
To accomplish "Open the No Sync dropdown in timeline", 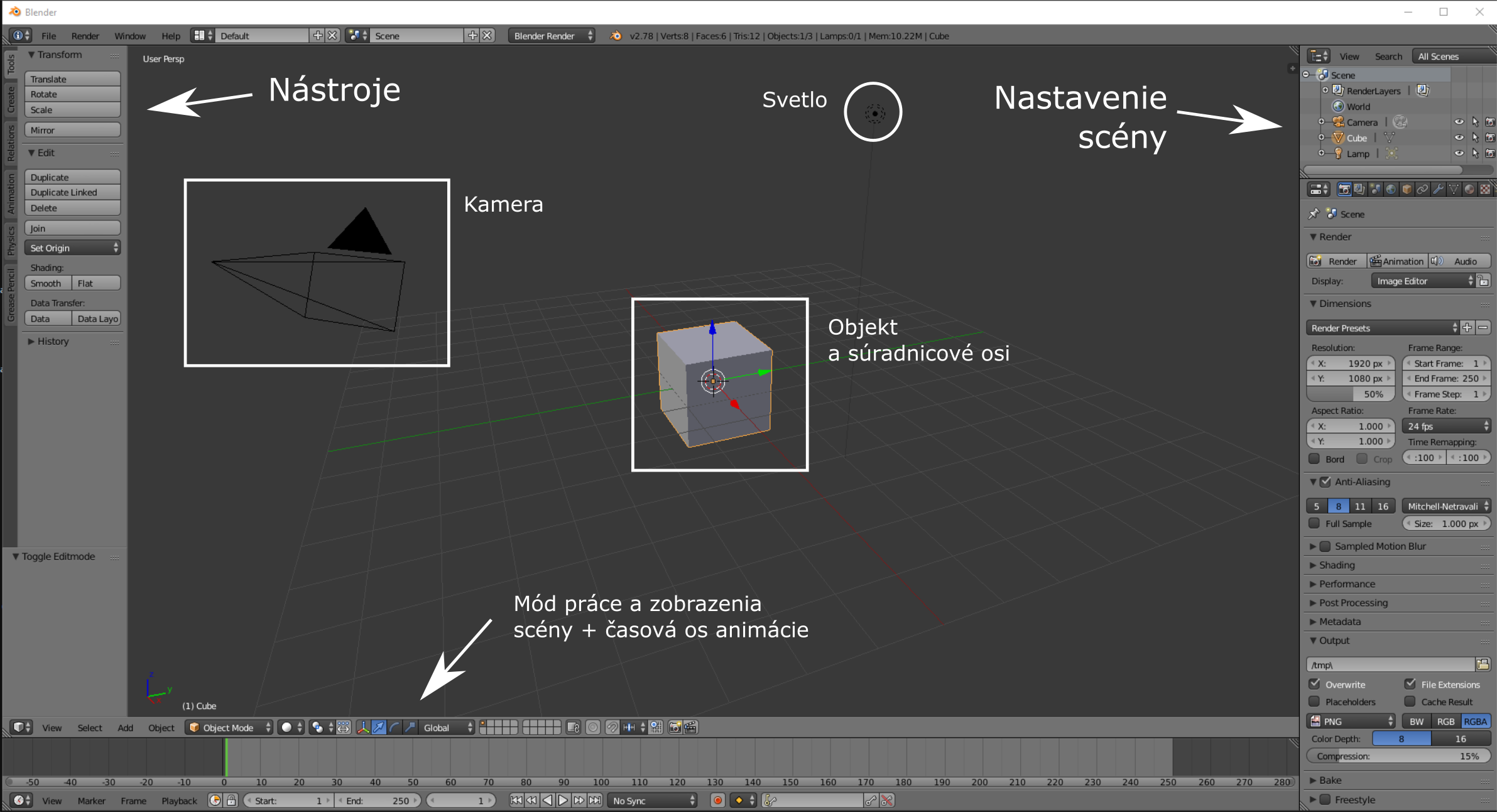I will 653,800.
